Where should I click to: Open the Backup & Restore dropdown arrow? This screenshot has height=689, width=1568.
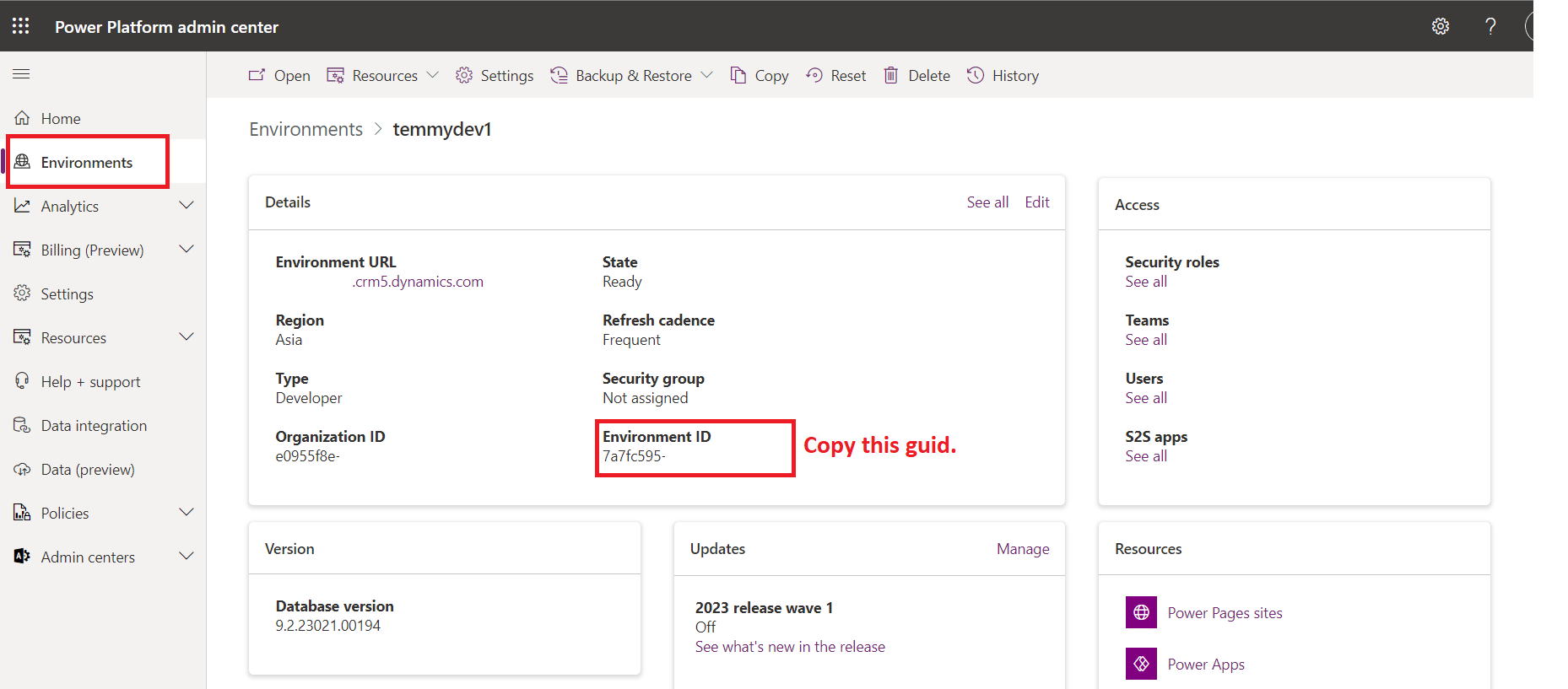(707, 75)
